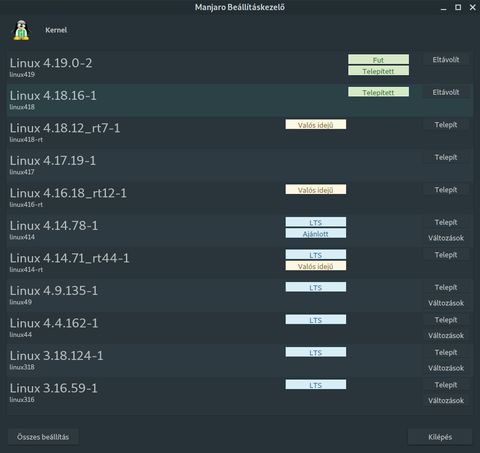Minimize the Manjaro Beállításkezelő window
480x453 pixels.
pos(443,8)
